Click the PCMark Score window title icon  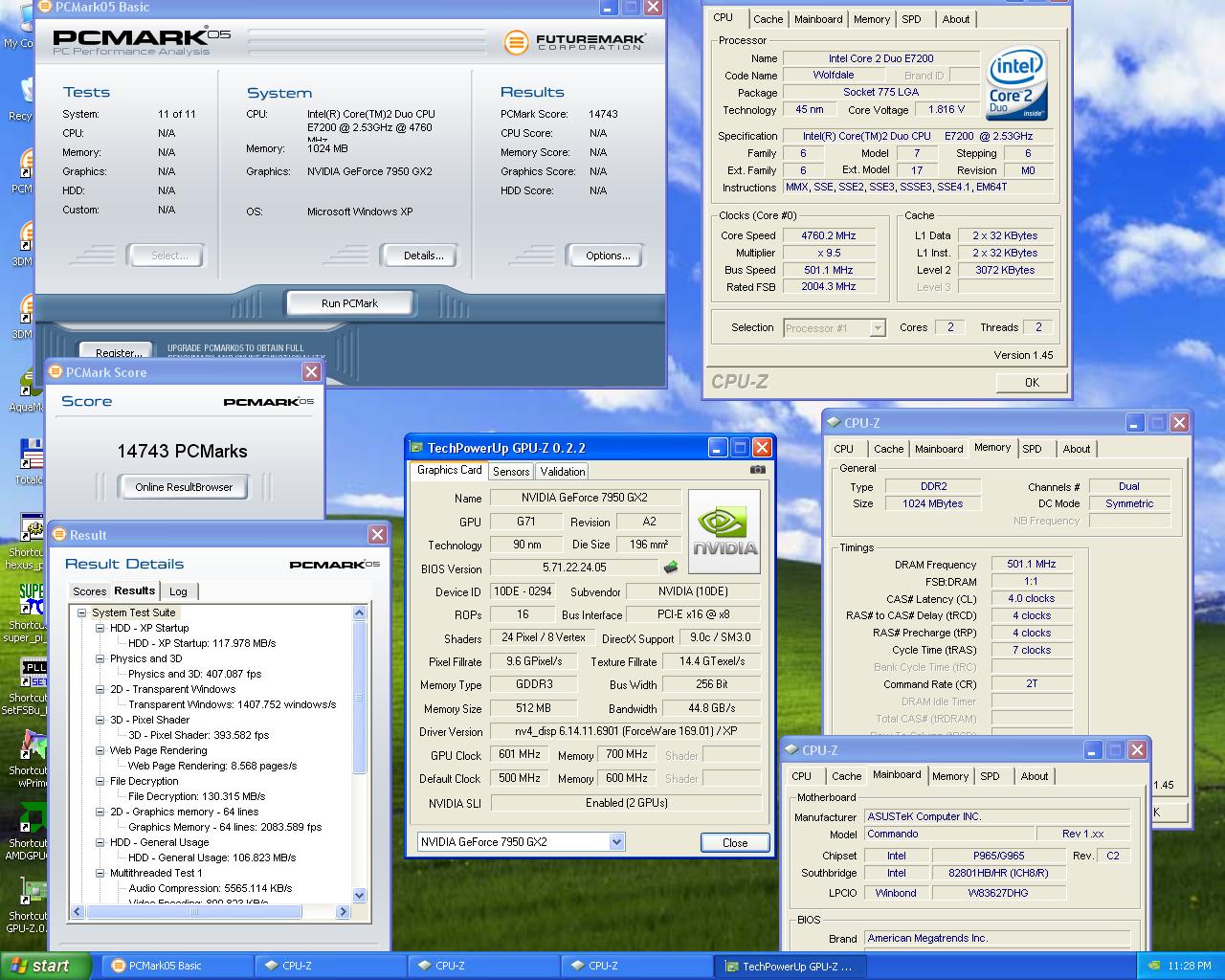(56, 371)
